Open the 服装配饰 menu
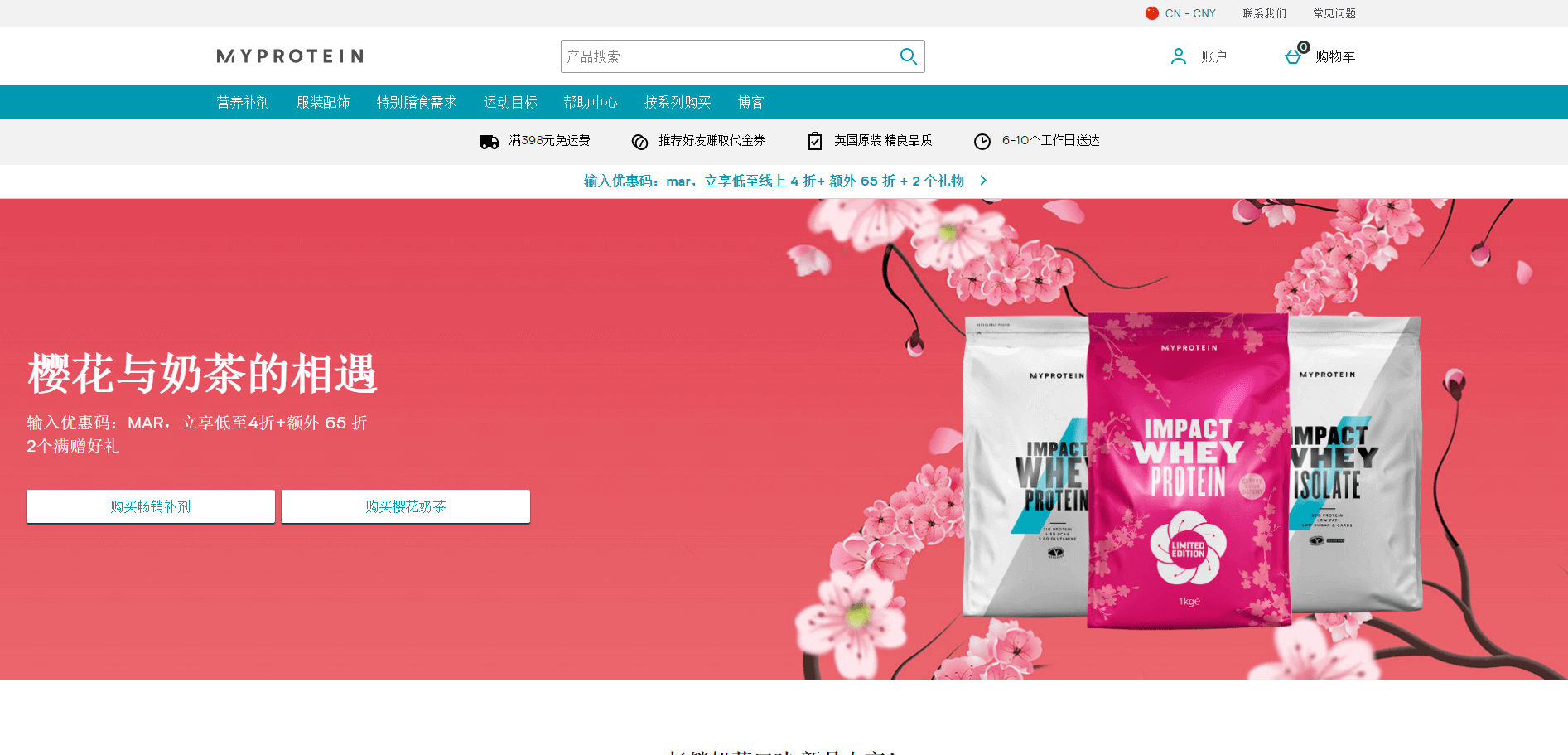This screenshot has height=755, width=1568. [323, 102]
